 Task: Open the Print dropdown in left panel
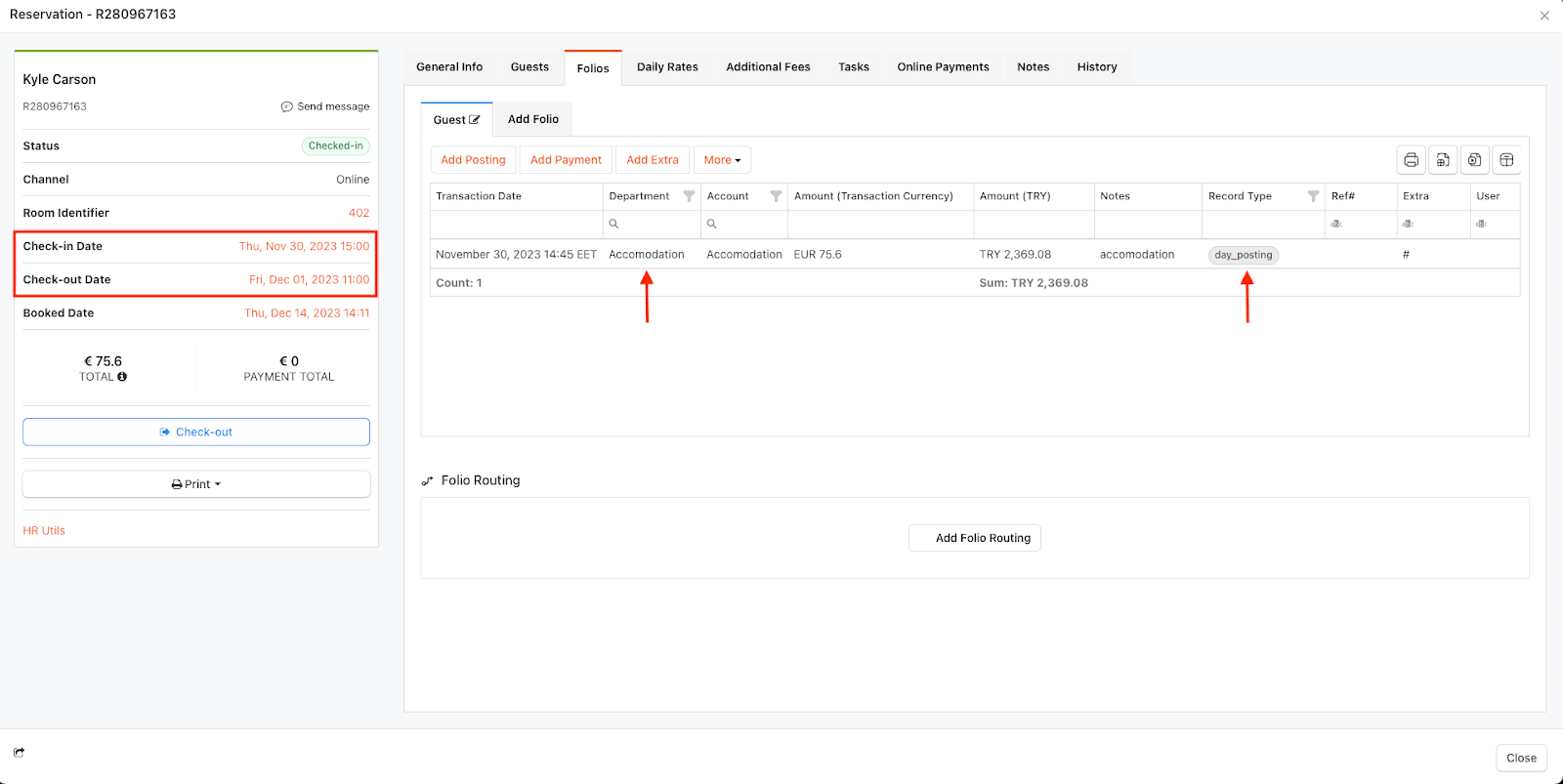pyautogui.click(x=196, y=484)
